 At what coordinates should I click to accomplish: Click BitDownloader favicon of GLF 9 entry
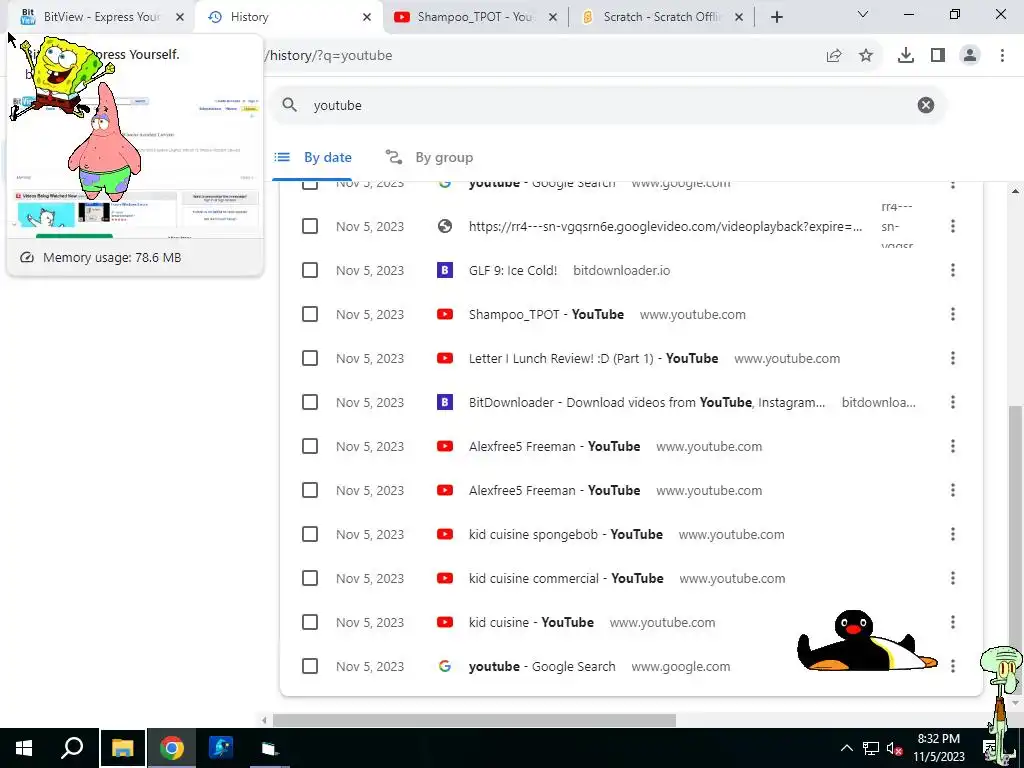click(x=445, y=270)
